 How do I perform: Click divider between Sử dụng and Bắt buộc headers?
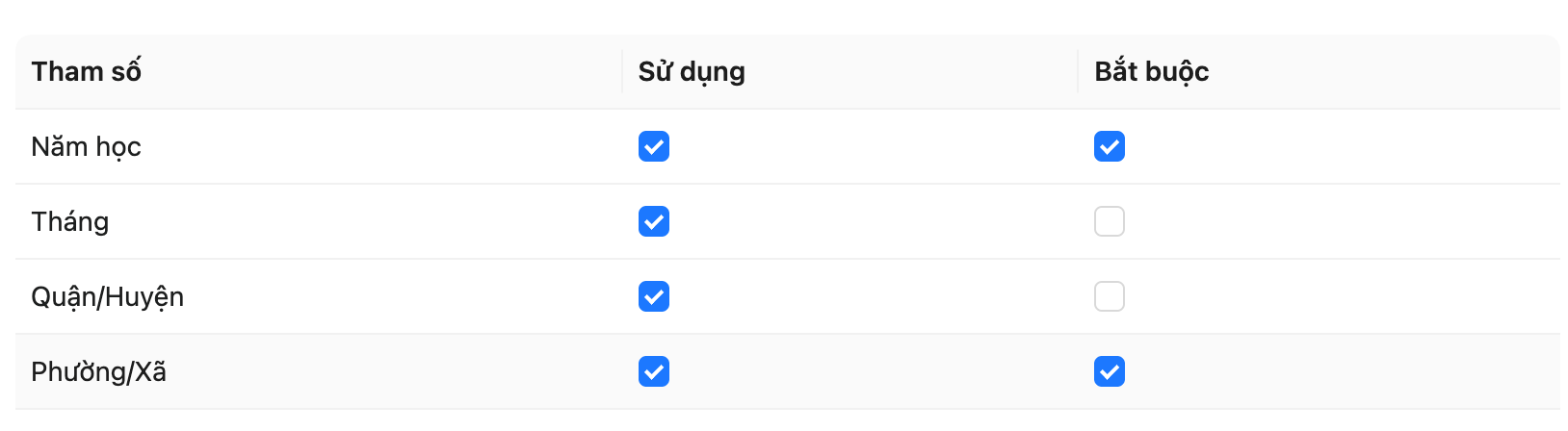pyautogui.click(x=1078, y=71)
